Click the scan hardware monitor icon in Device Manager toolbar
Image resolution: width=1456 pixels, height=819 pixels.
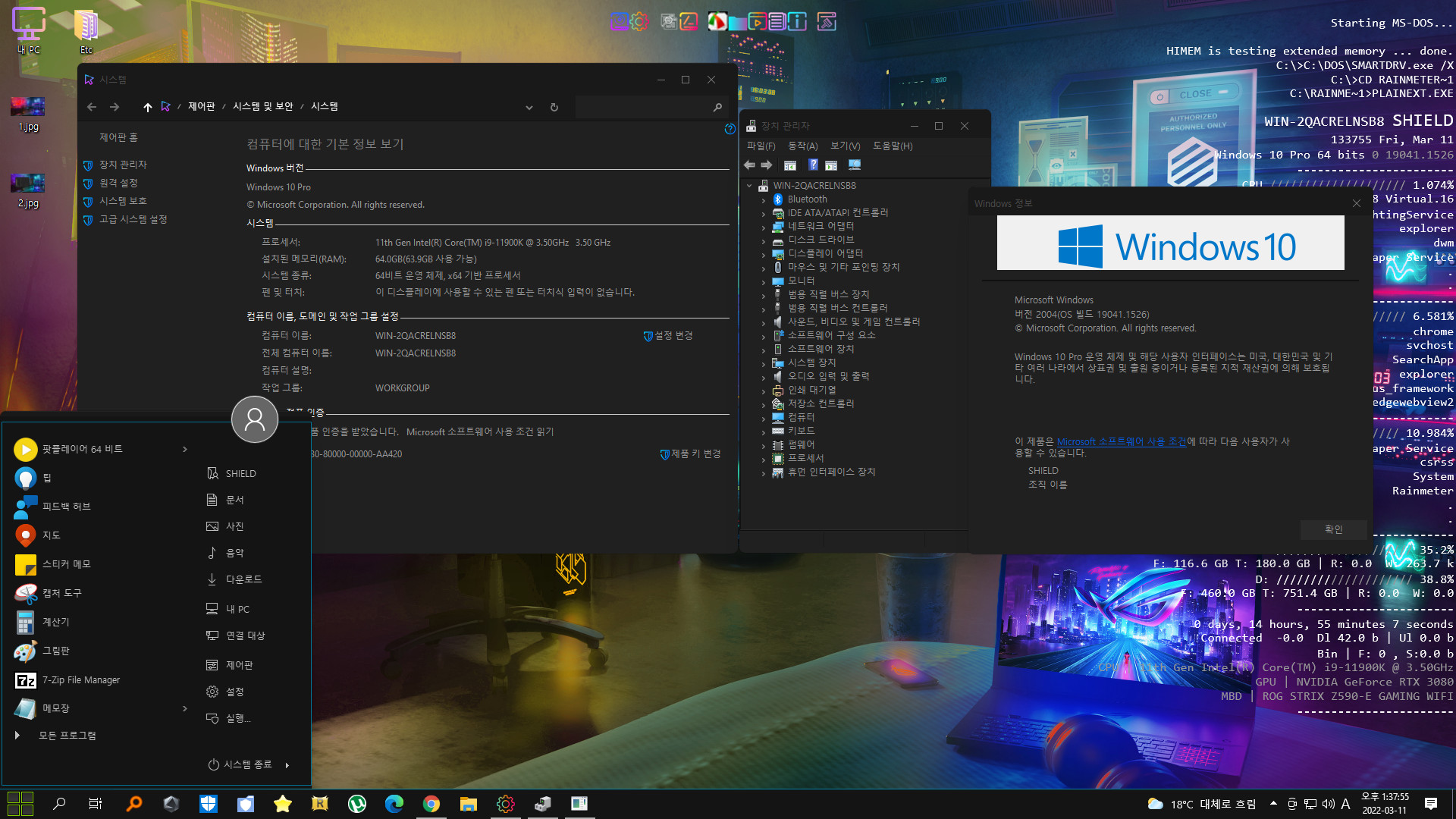[x=855, y=165]
